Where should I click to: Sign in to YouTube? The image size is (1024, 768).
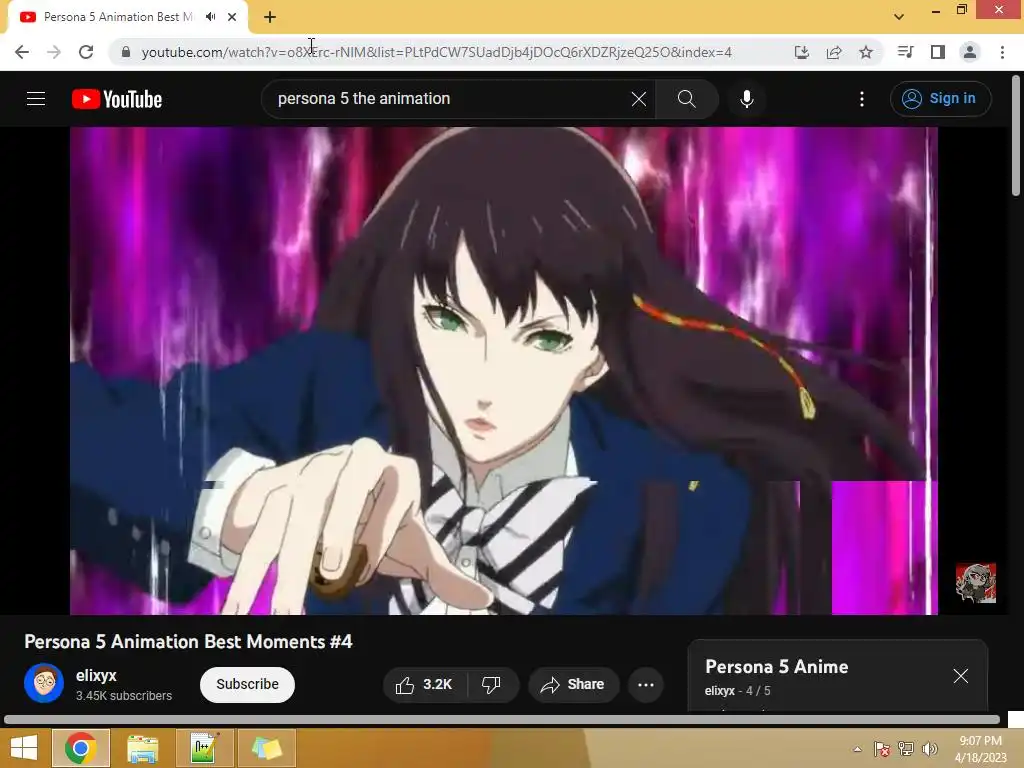coord(940,99)
